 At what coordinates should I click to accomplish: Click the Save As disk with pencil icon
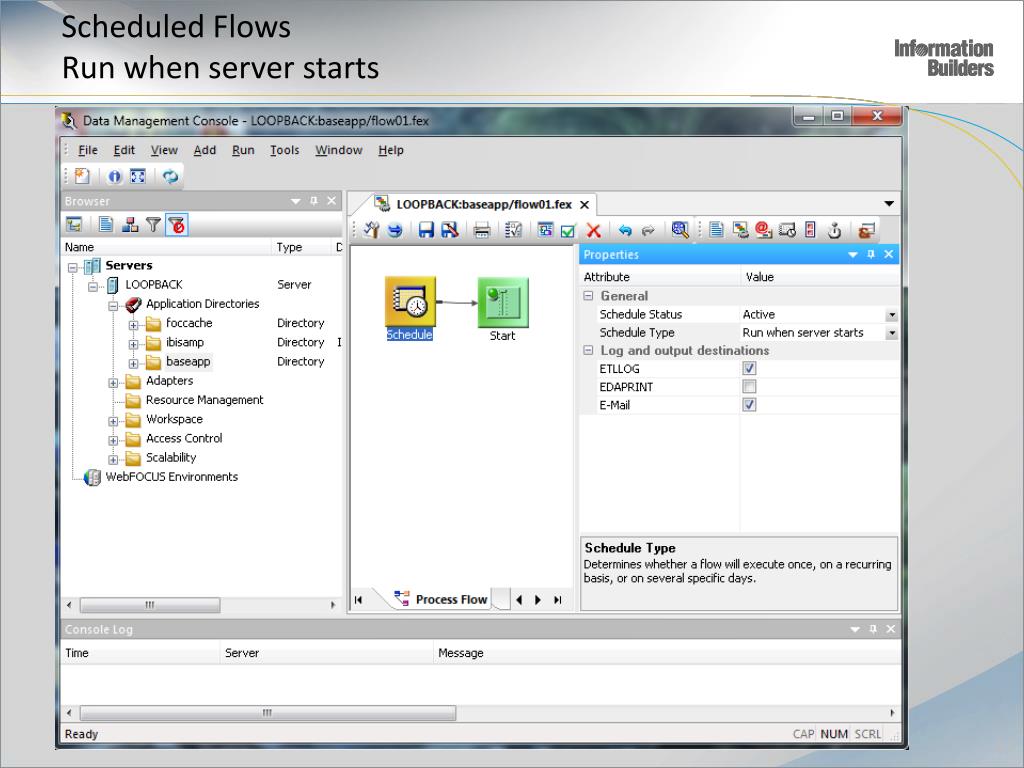point(450,230)
